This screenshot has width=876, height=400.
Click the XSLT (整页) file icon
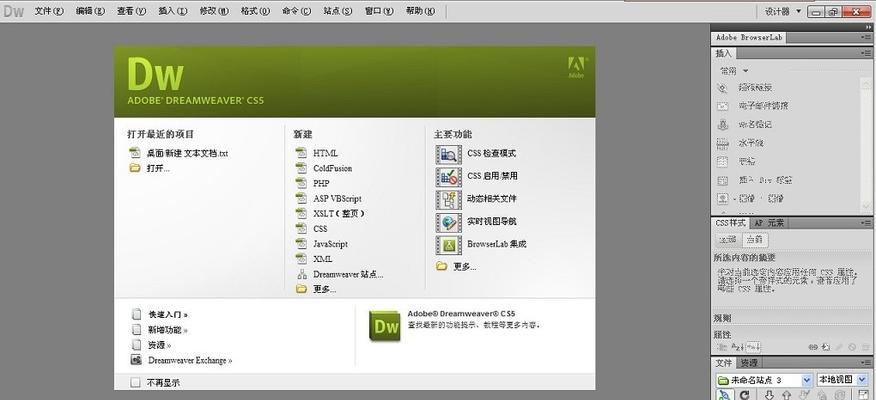tap(302, 213)
